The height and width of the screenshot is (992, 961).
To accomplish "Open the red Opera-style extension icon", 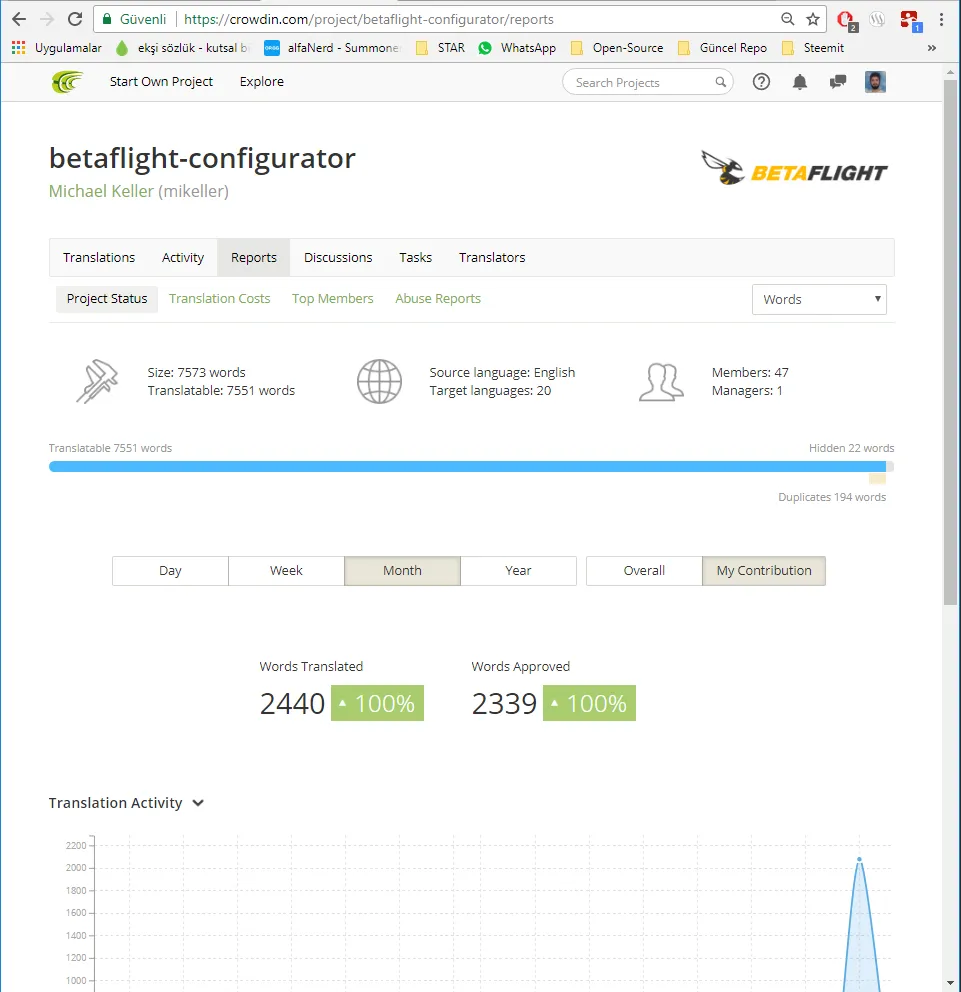I will pos(846,20).
